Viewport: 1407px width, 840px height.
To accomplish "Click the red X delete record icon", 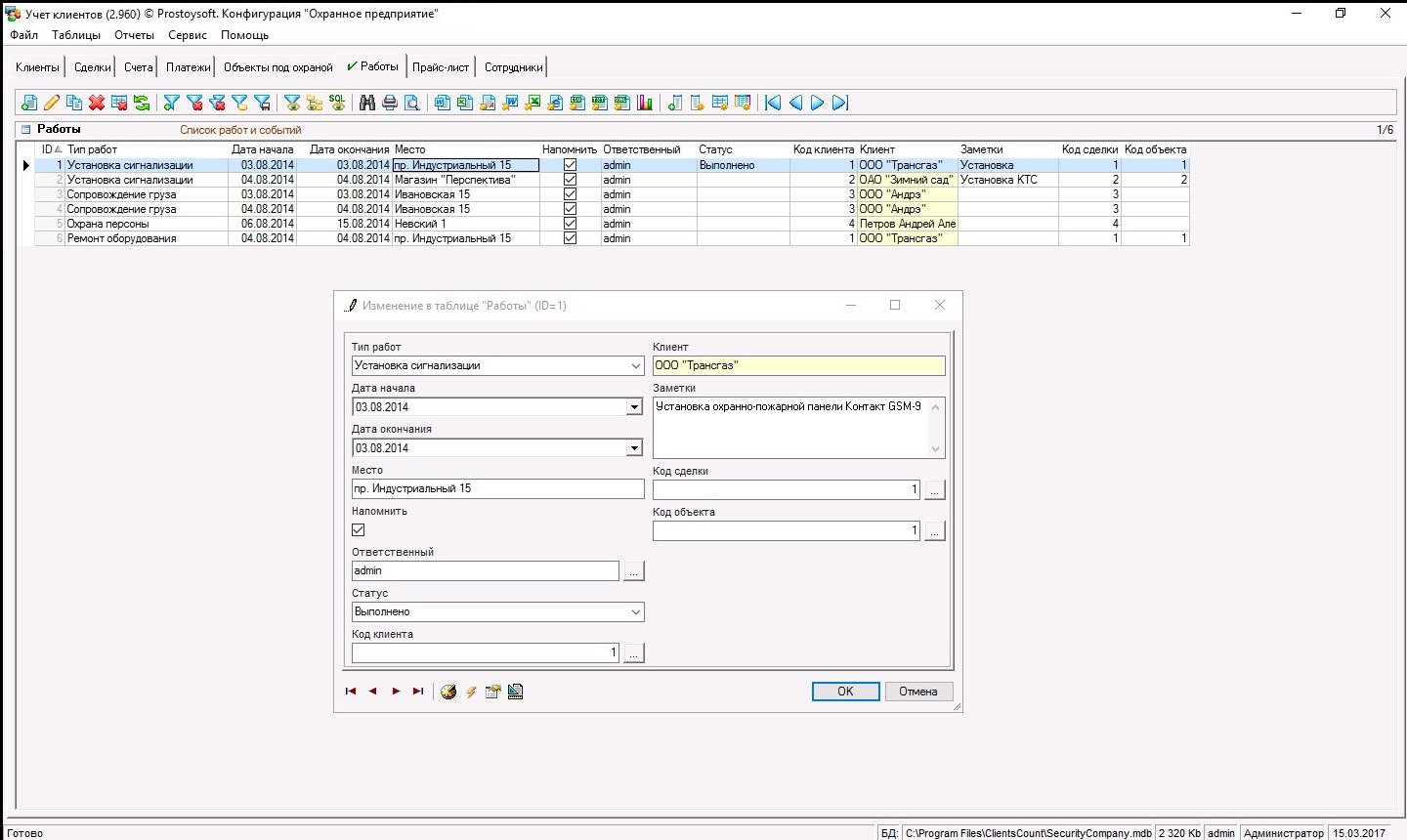I will coord(97,103).
